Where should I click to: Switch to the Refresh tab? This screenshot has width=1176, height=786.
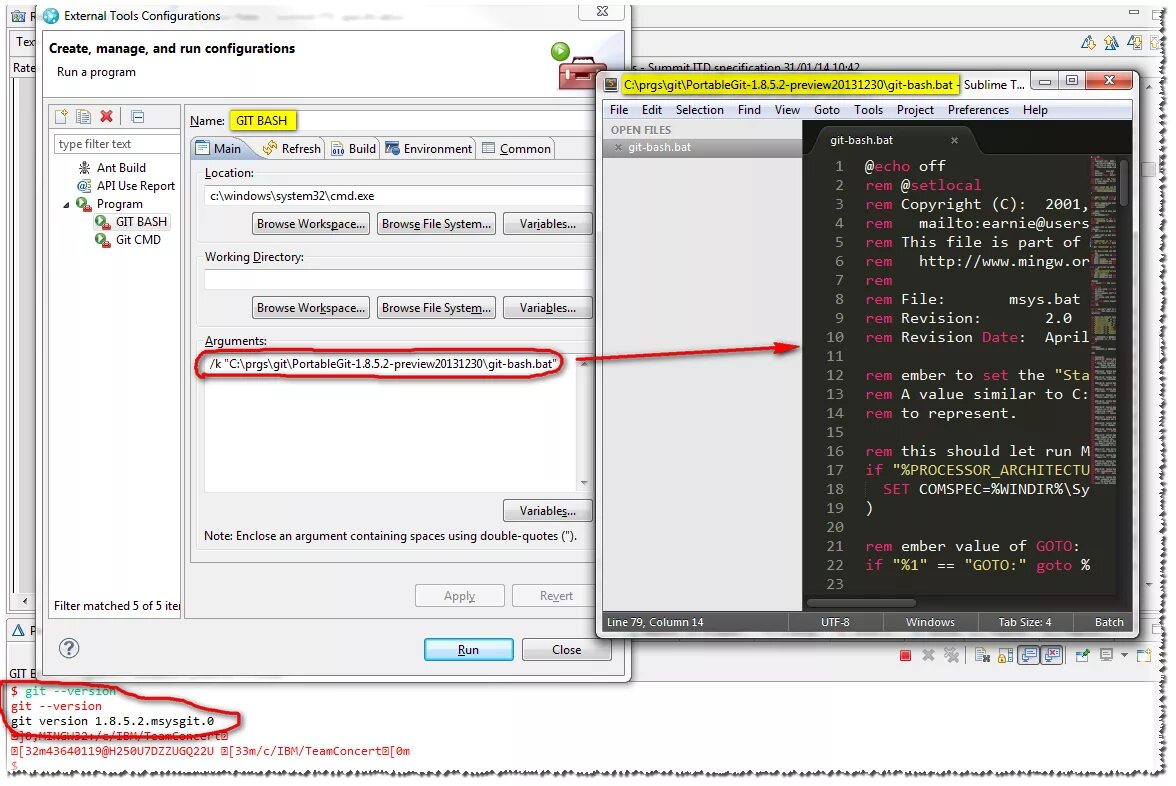pos(291,148)
